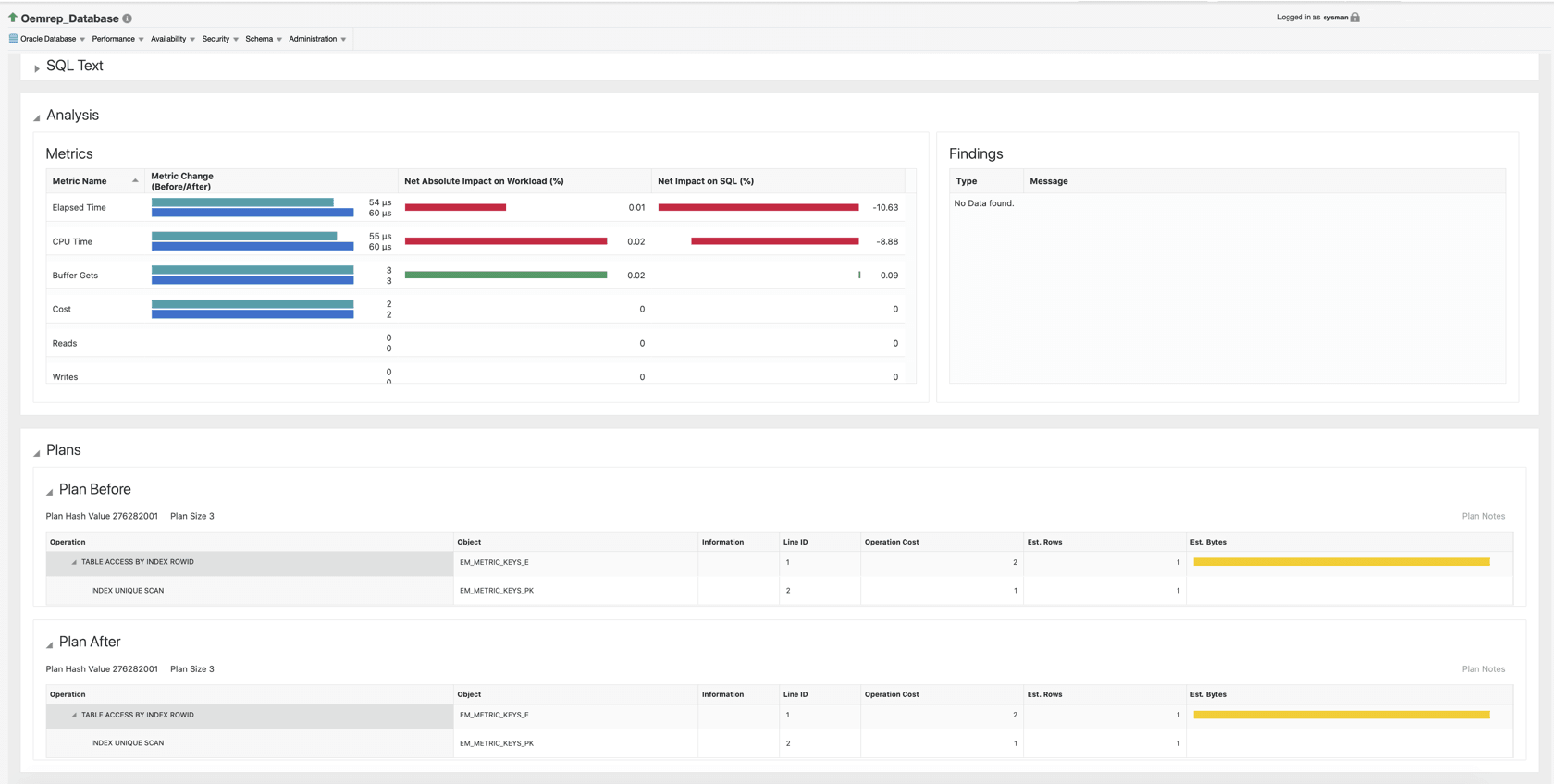Select the Reads metric row label

[65, 344]
